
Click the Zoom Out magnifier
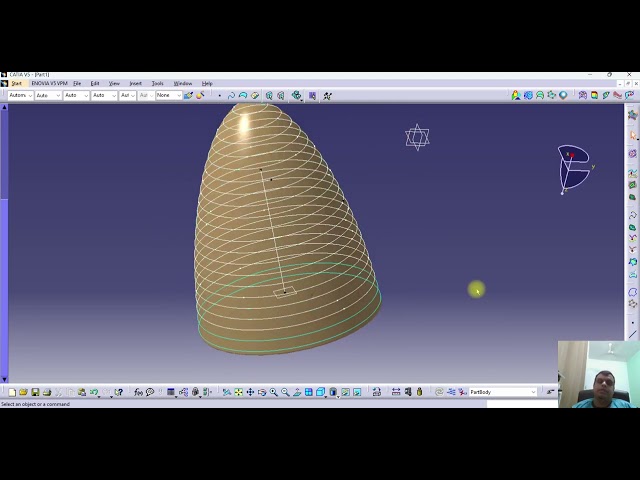285,392
